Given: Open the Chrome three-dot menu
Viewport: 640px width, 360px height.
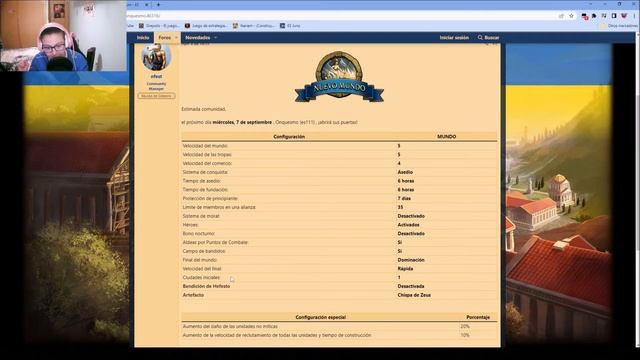Looking at the screenshot, I should tap(635, 16).
